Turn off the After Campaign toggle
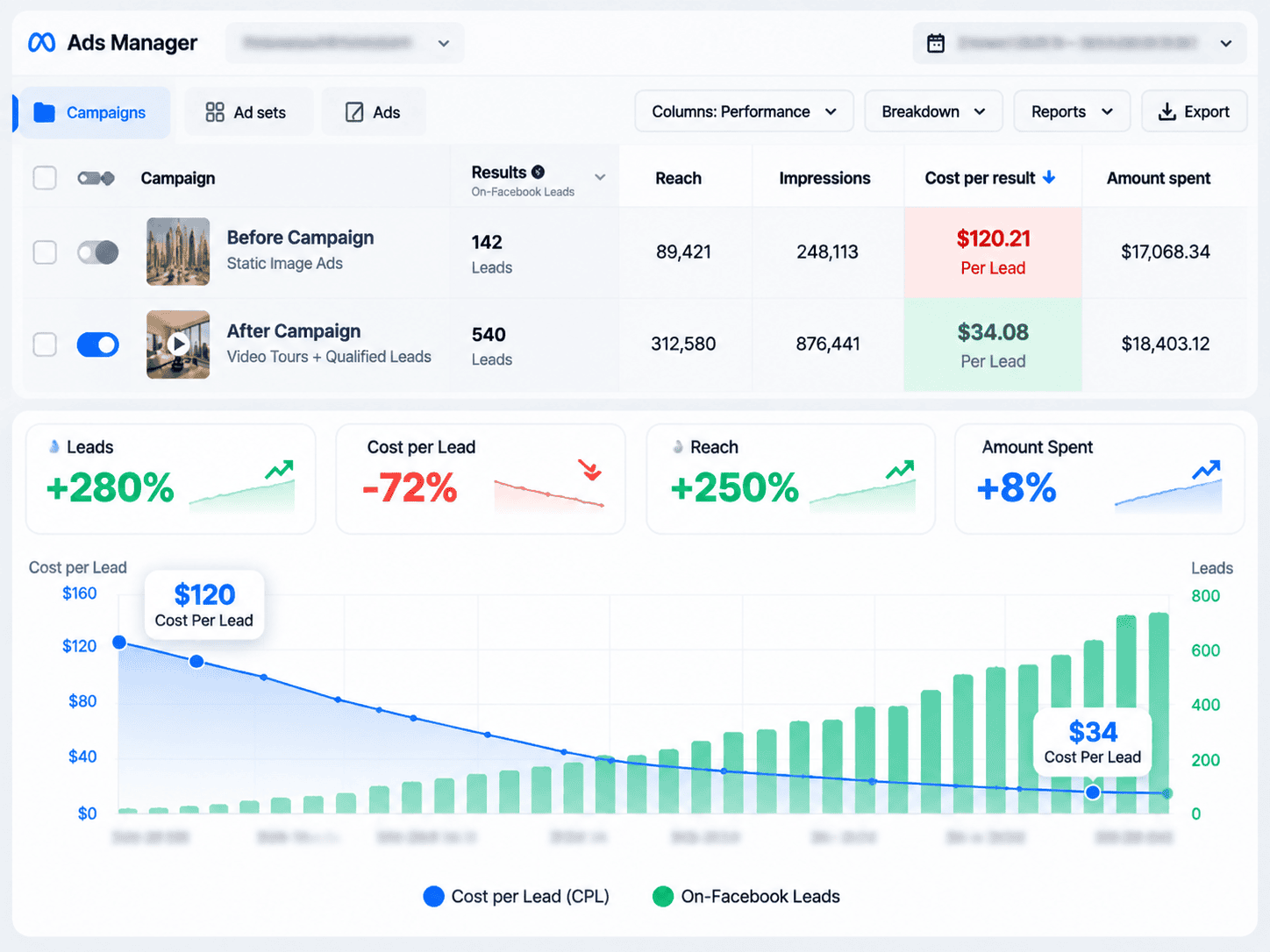Image resolution: width=1270 pixels, height=952 pixels. pos(97,345)
